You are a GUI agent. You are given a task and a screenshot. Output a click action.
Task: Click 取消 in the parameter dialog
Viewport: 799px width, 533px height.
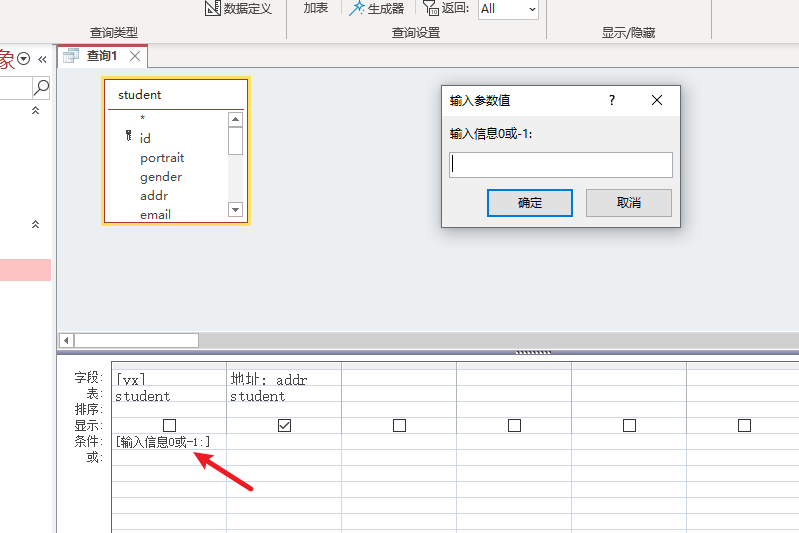click(x=628, y=203)
